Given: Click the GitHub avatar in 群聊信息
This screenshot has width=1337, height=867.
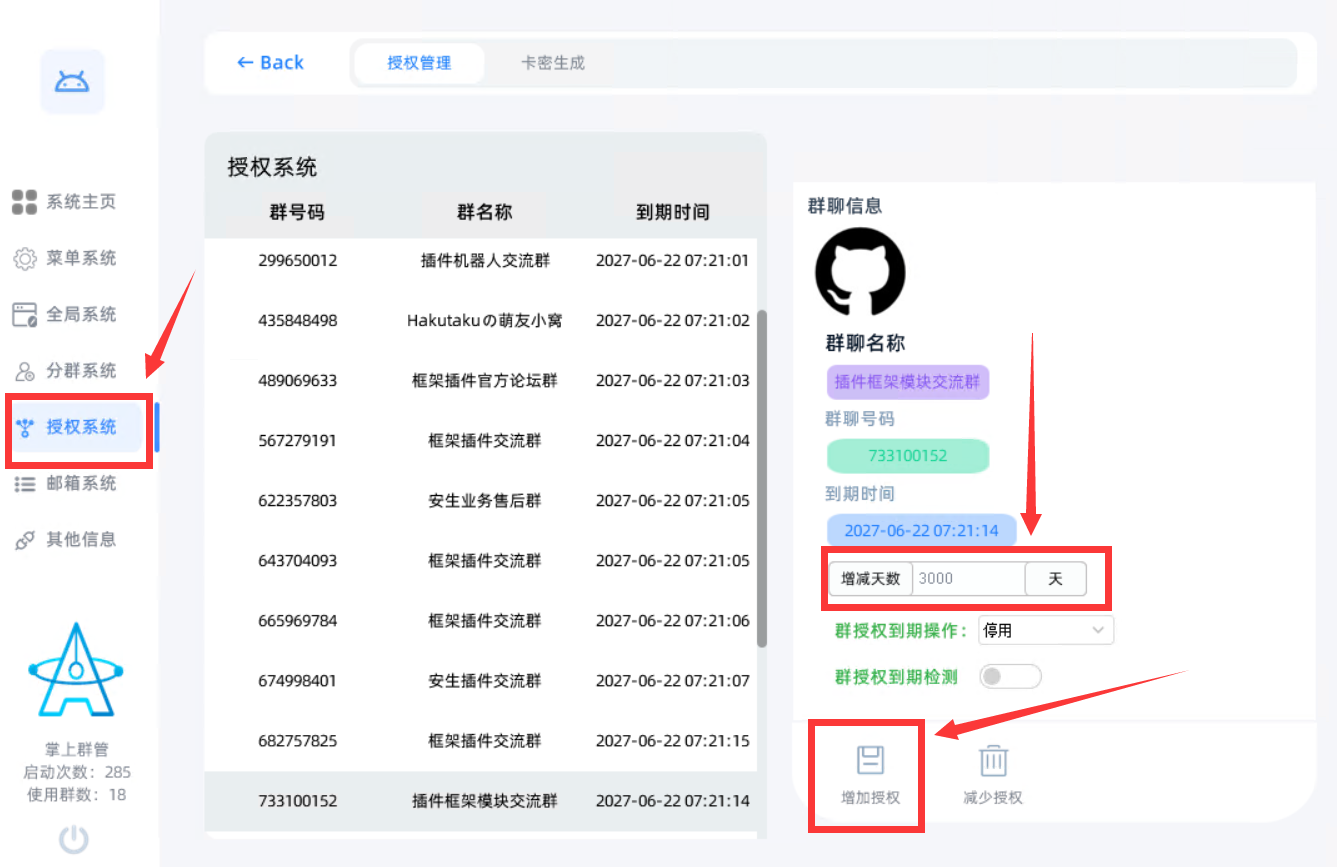Looking at the screenshot, I should coord(860,272).
